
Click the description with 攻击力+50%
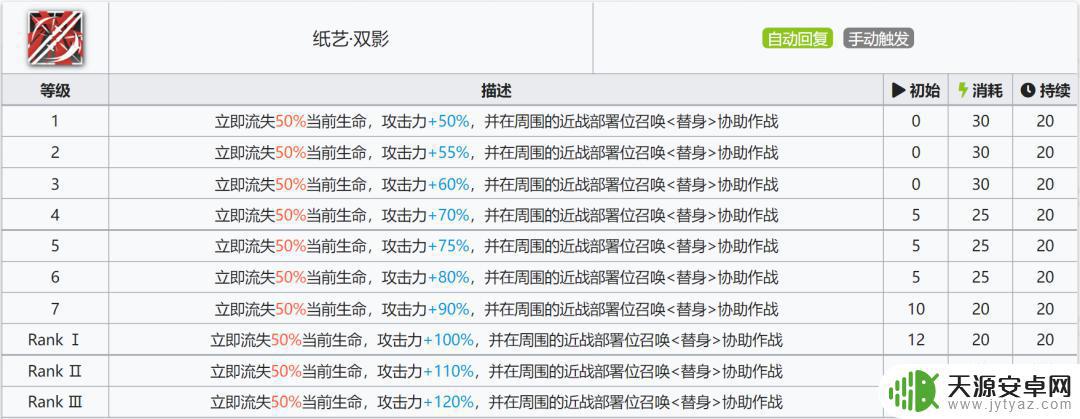[496, 122]
